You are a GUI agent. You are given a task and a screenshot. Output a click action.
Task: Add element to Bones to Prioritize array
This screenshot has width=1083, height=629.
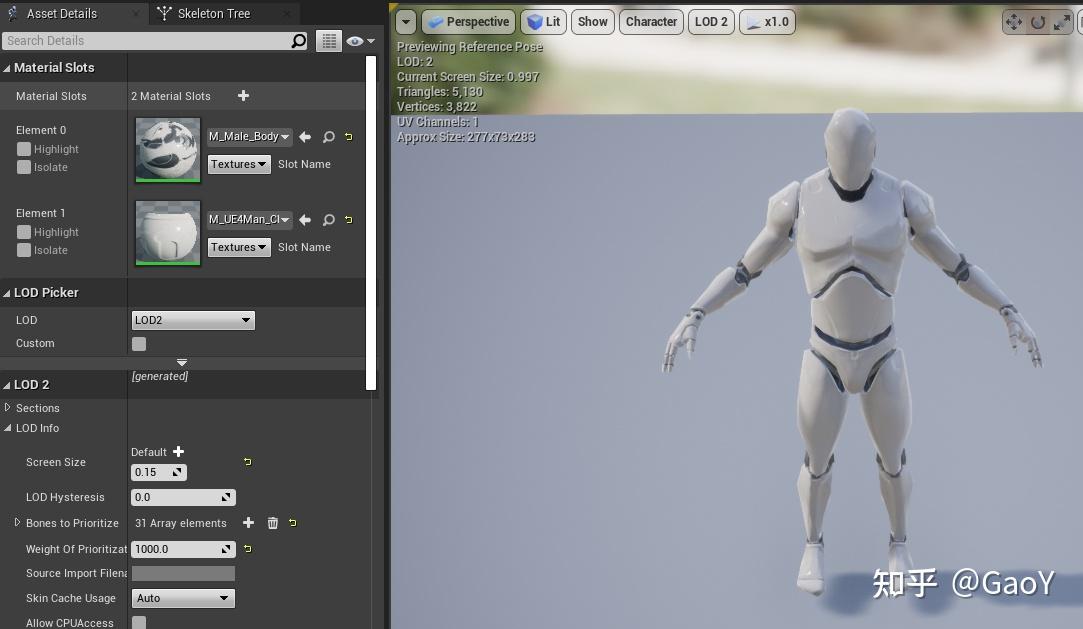(248, 522)
